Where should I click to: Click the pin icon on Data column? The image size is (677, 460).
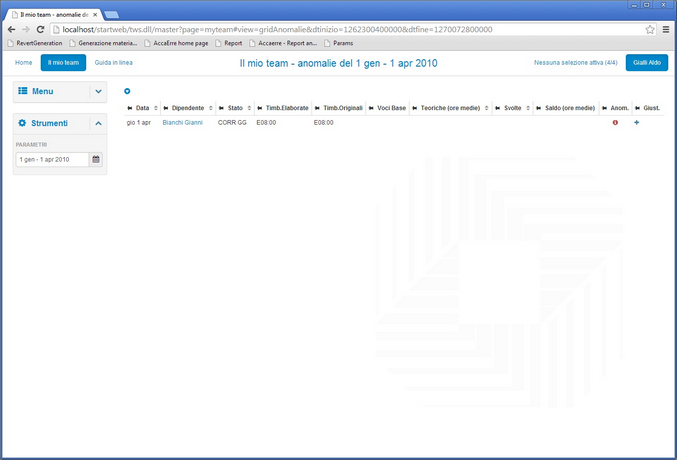pyautogui.click(x=130, y=108)
